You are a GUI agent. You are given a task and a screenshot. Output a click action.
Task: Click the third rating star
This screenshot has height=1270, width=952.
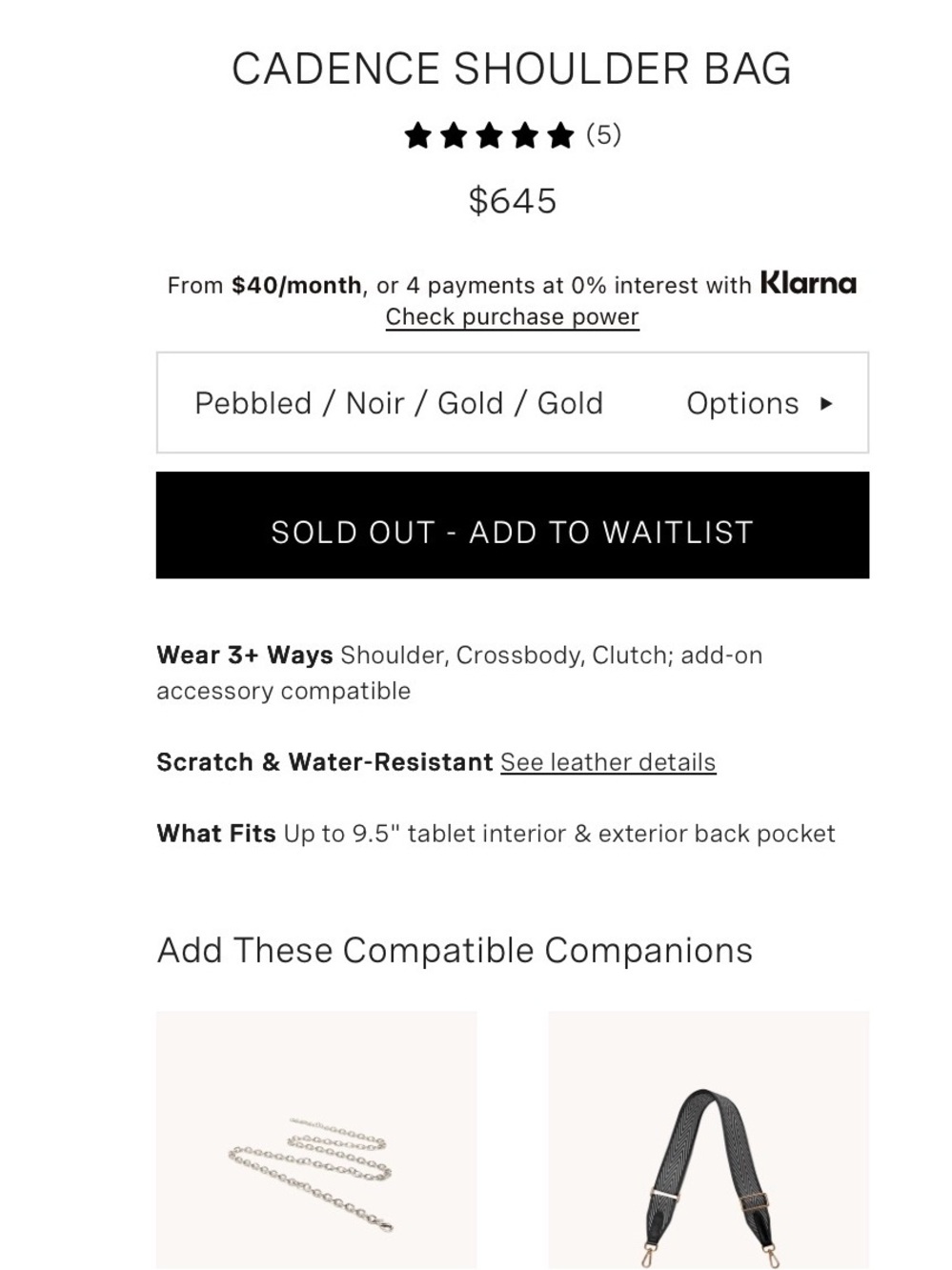pyautogui.click(x=489, y=136)
